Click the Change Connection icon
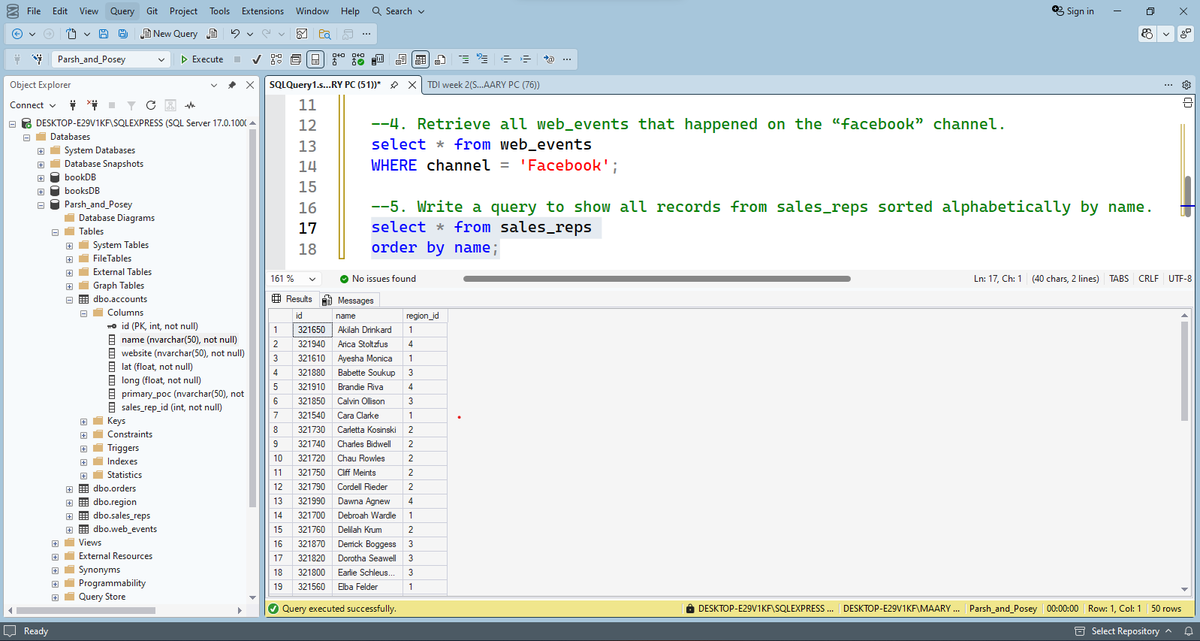This screenshot has width=1200, height=641. point(37,59)
